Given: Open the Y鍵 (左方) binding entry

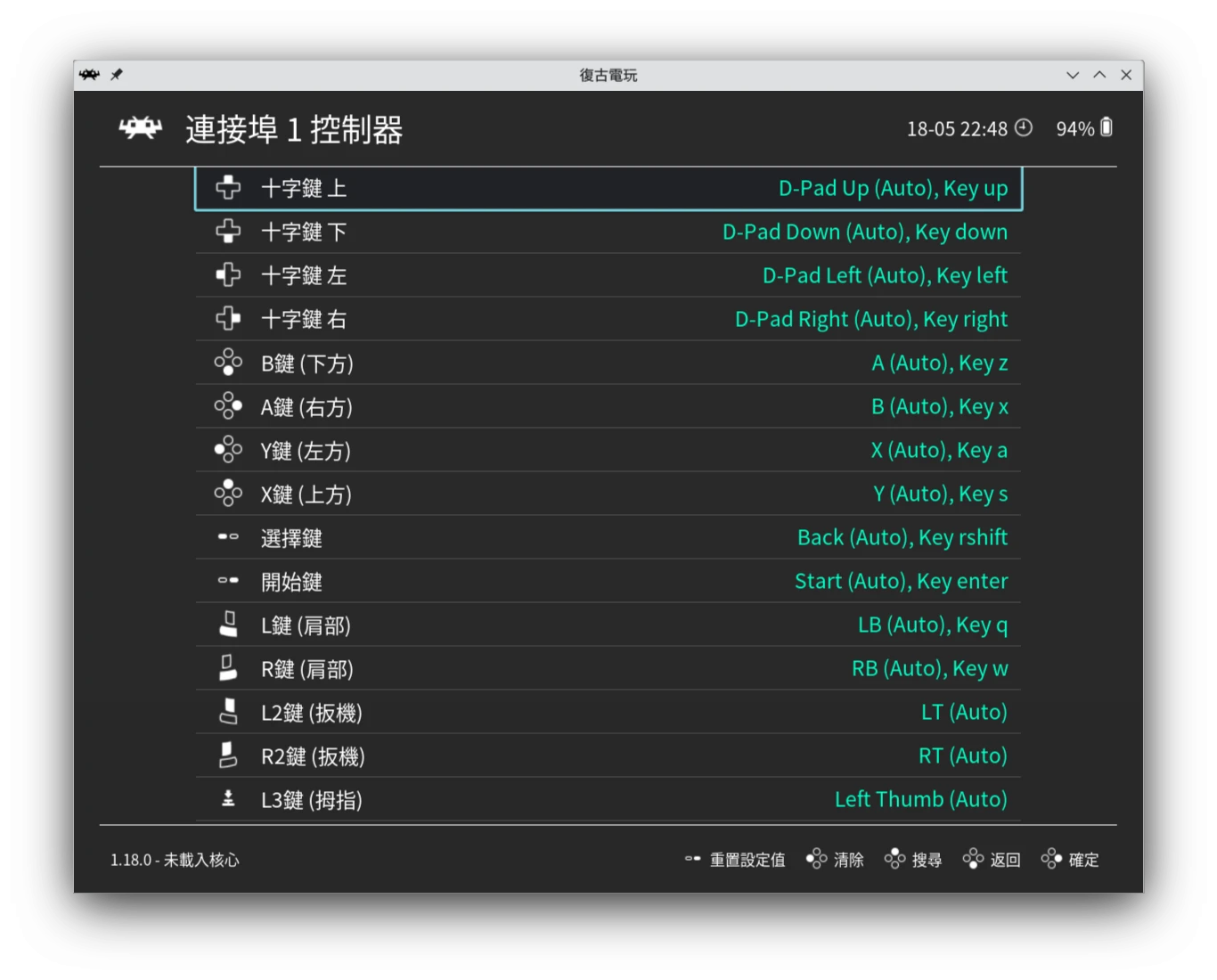Looking at the screenshot, I should click(608, 450).
